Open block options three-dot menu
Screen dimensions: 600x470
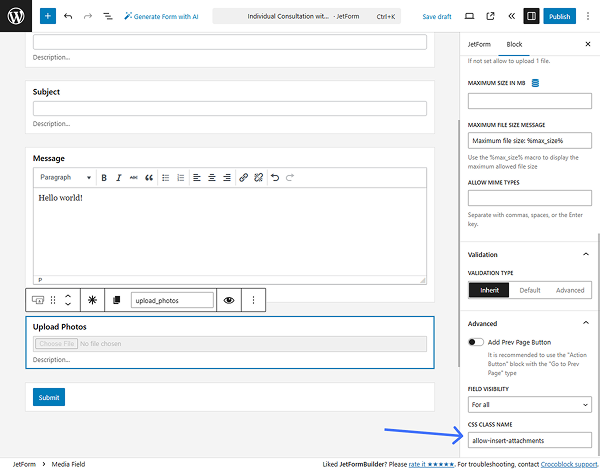point(253,300)
